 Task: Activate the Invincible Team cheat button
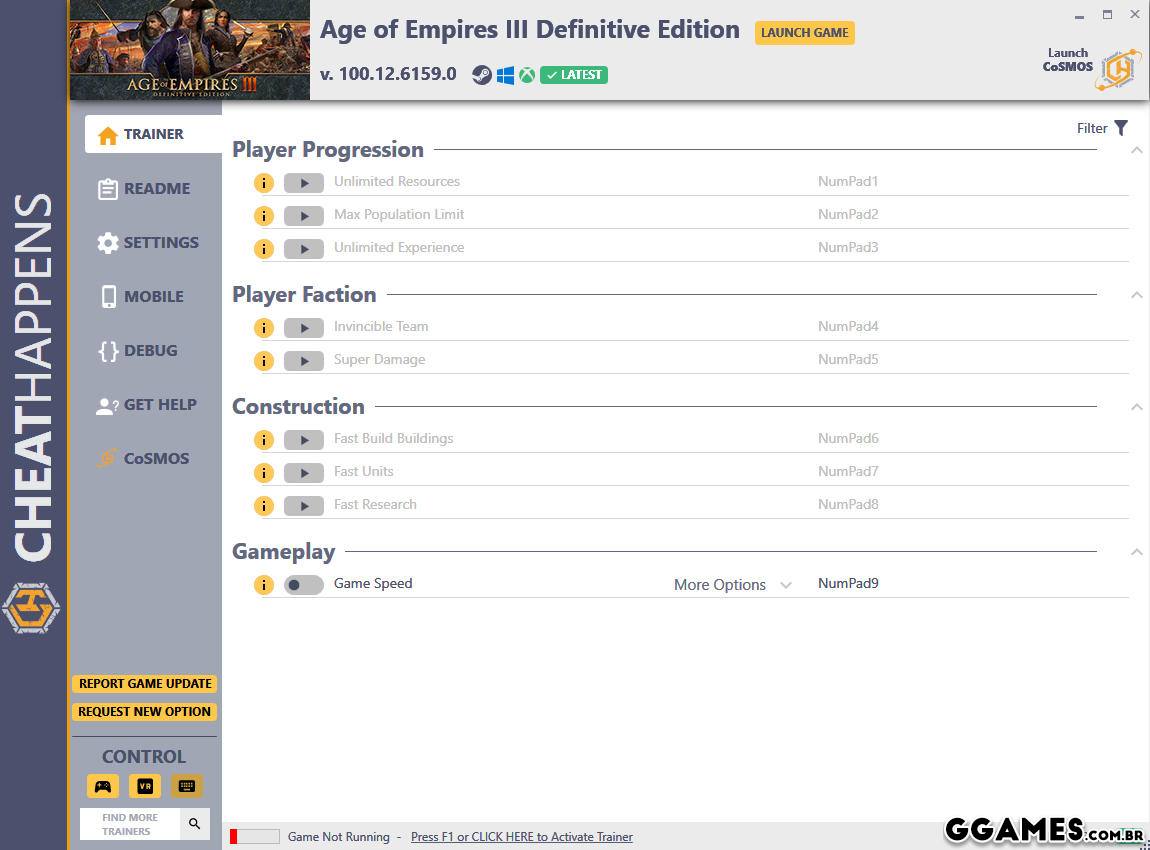pos(303,328)
